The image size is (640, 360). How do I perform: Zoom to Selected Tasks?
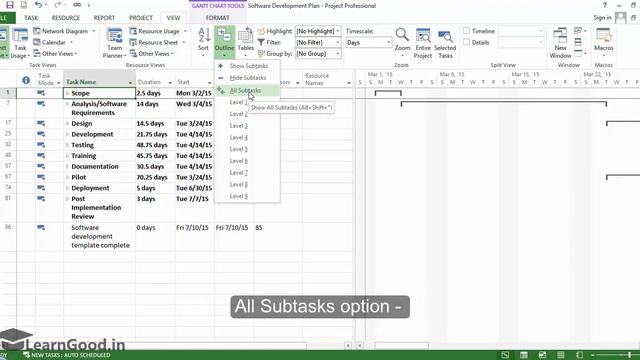(445, 43)
